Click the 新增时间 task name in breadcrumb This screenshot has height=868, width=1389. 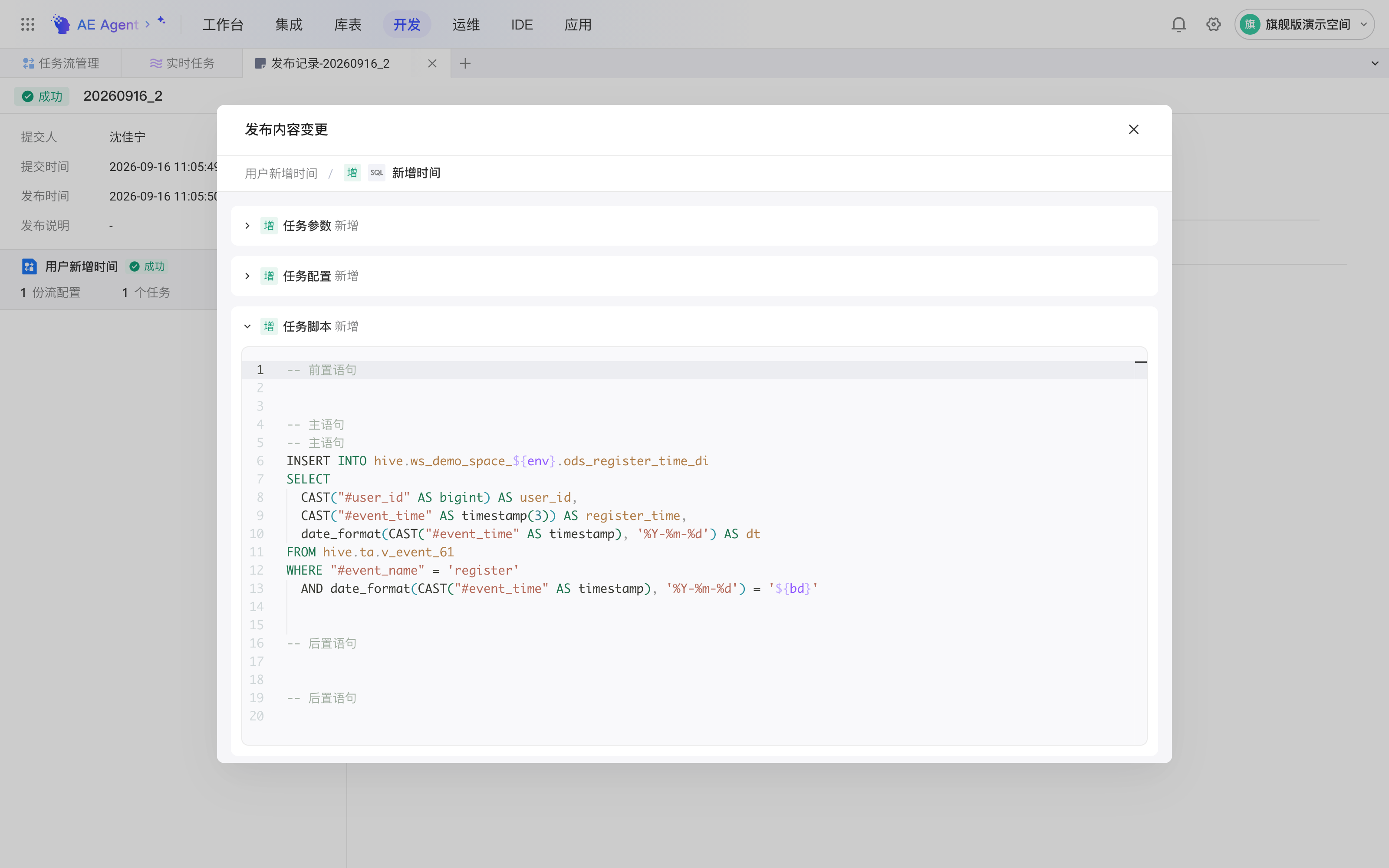(x=416, y=173)
